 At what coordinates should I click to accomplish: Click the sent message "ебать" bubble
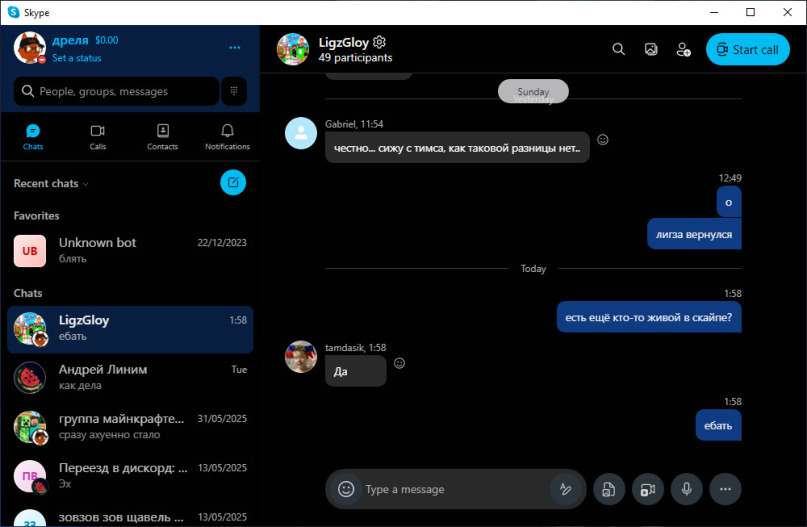point(718,425)
